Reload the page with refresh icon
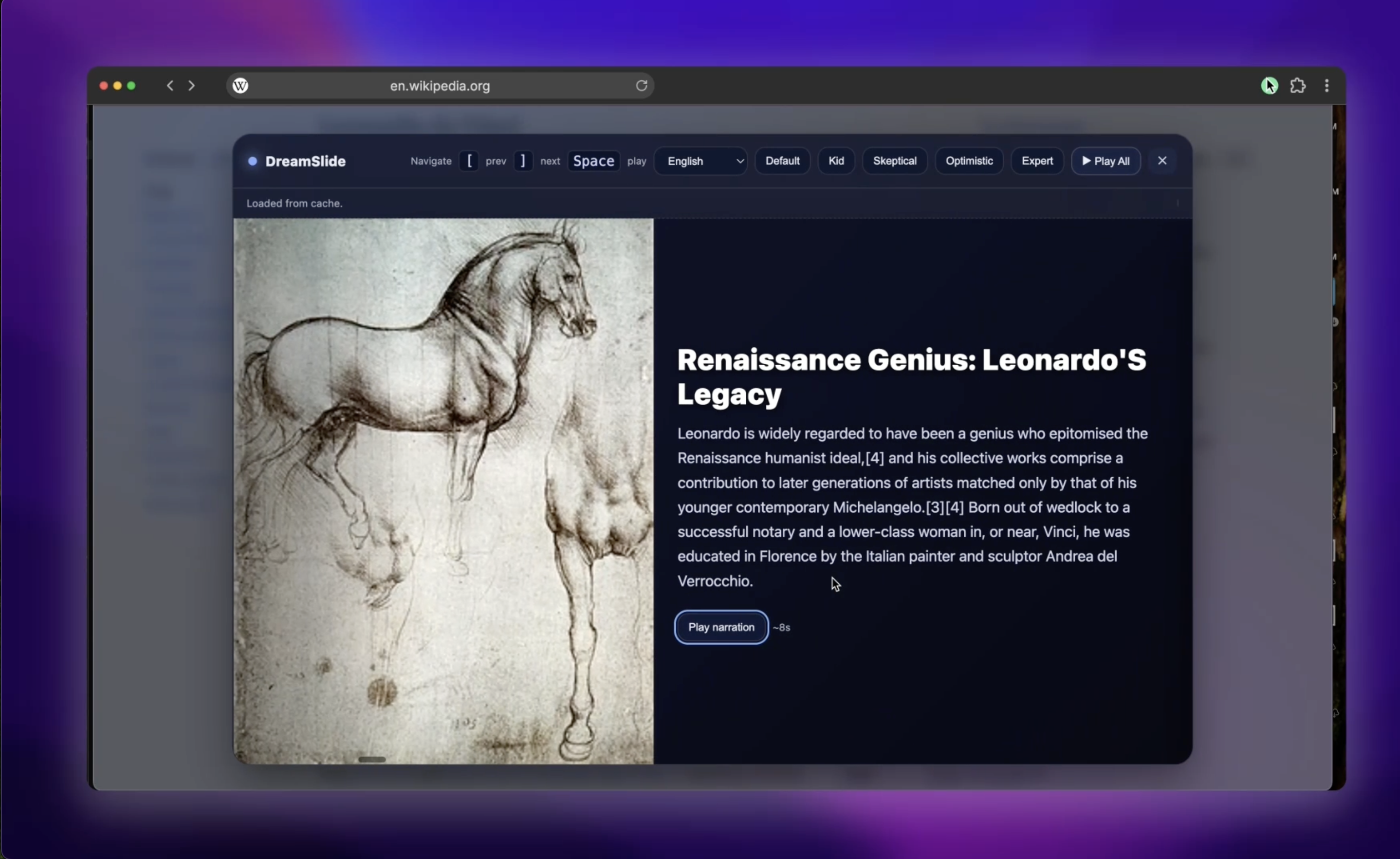 (x=642, y=86)
